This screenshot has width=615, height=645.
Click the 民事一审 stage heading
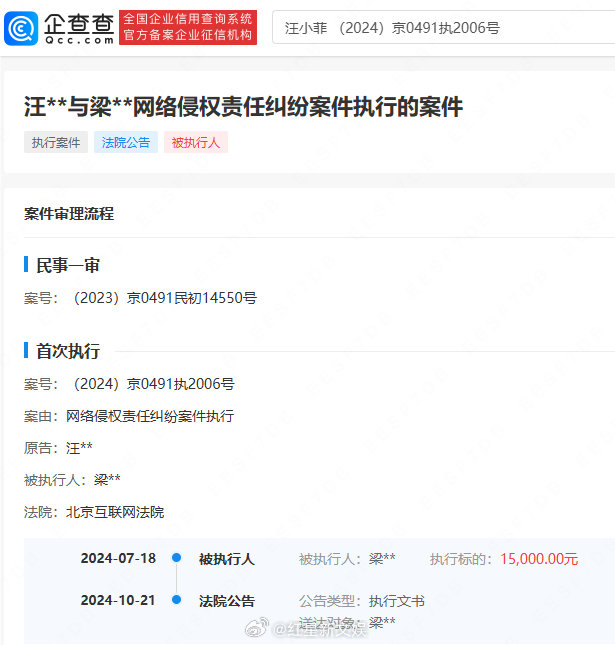pos(68,265)
